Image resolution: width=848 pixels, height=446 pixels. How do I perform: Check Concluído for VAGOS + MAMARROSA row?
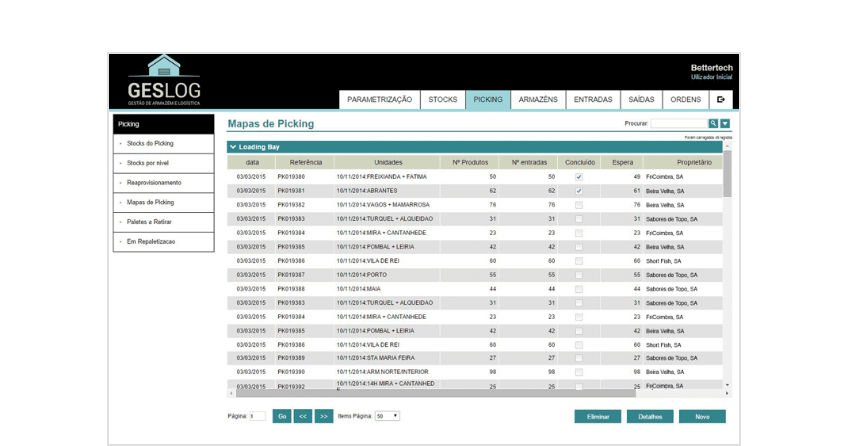(x=578, y=204)
